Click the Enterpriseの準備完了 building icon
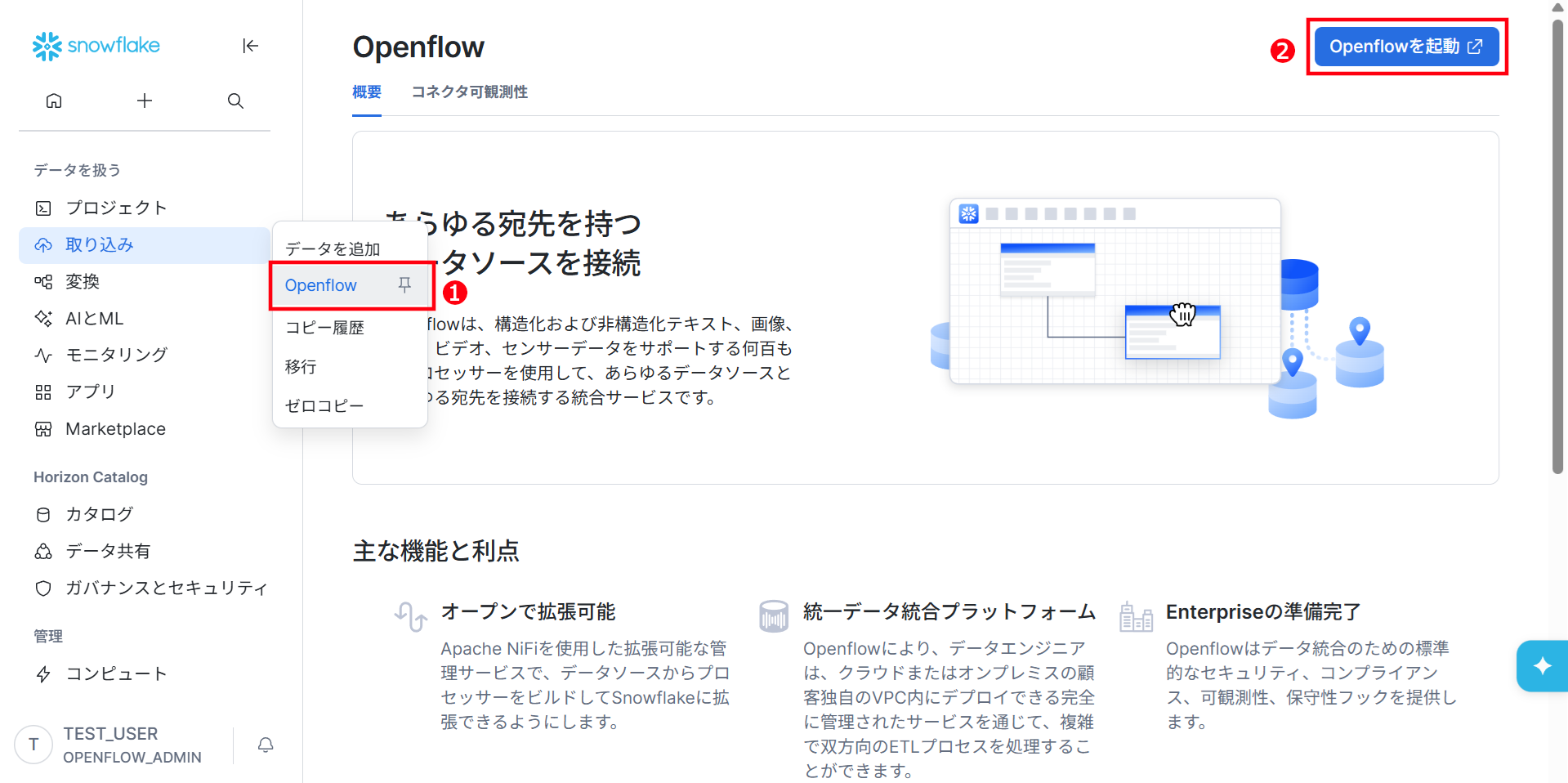The height and width of the screenshot is (783, 1568). [x=1136, y=616]
